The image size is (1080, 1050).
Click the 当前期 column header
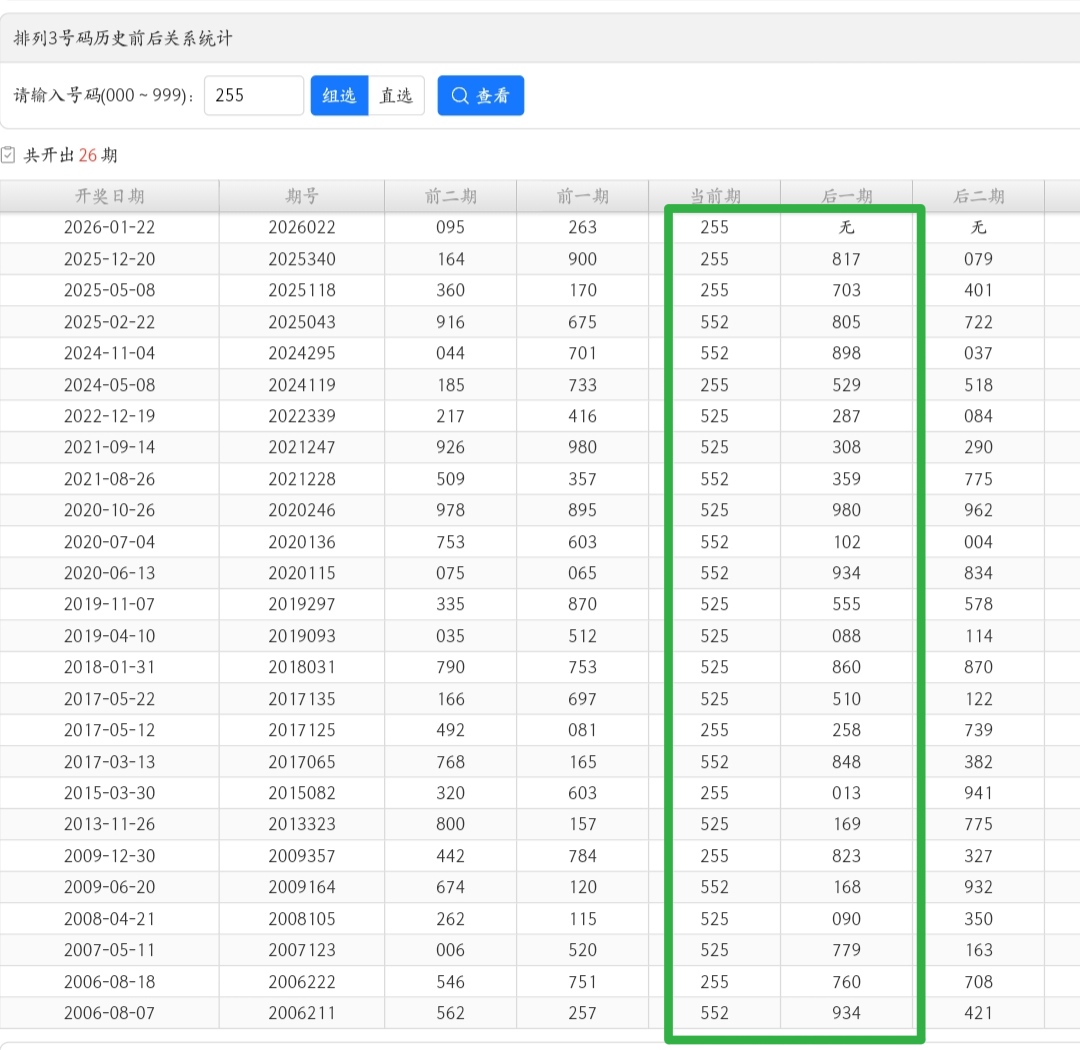(x=714, y=196)
